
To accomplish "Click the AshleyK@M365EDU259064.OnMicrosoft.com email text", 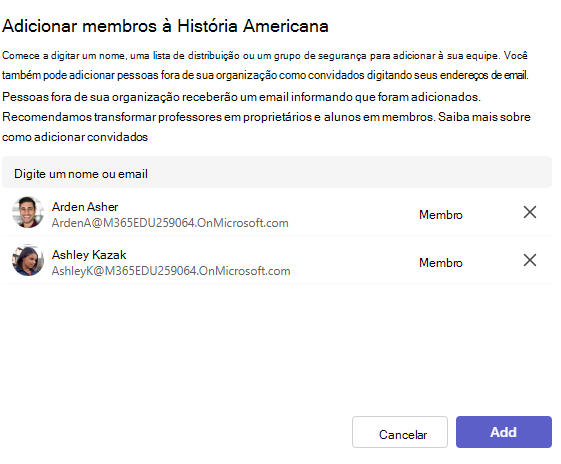I will pos(171,271).
